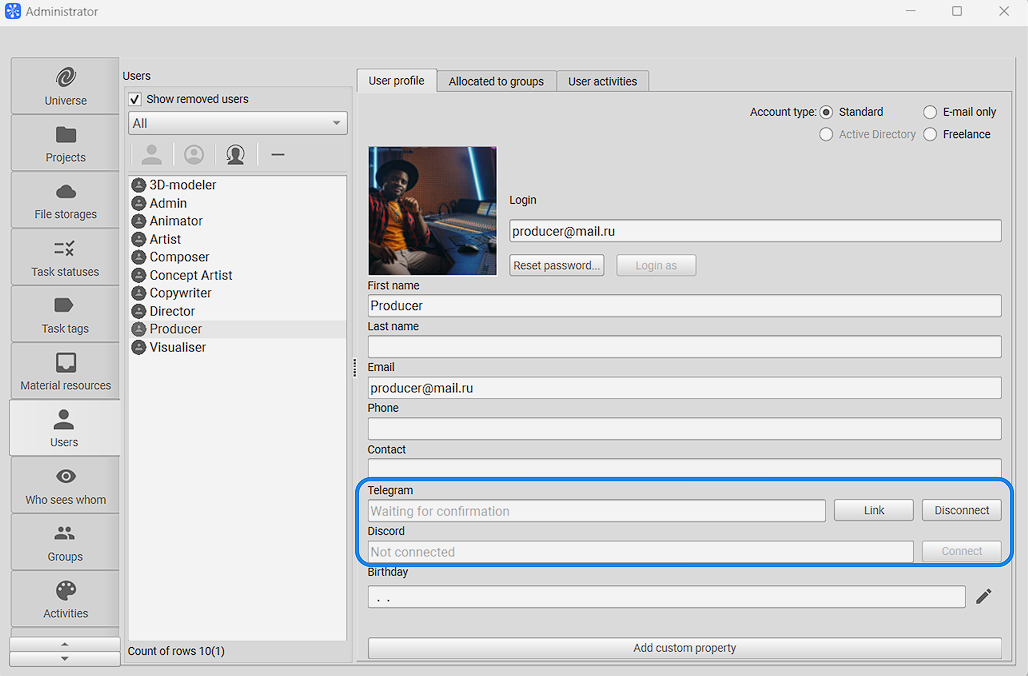Select Producer in users list

click(x=237, y=329)
